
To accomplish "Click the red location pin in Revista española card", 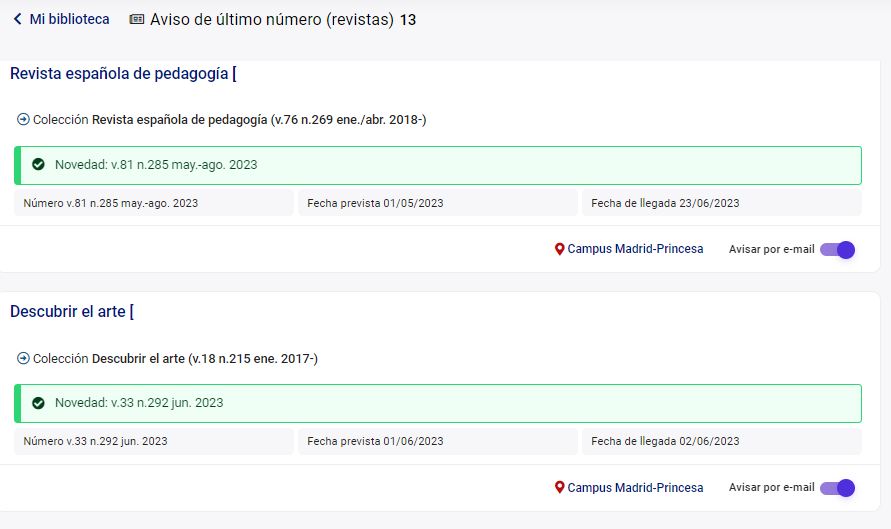I will [560, 249].
